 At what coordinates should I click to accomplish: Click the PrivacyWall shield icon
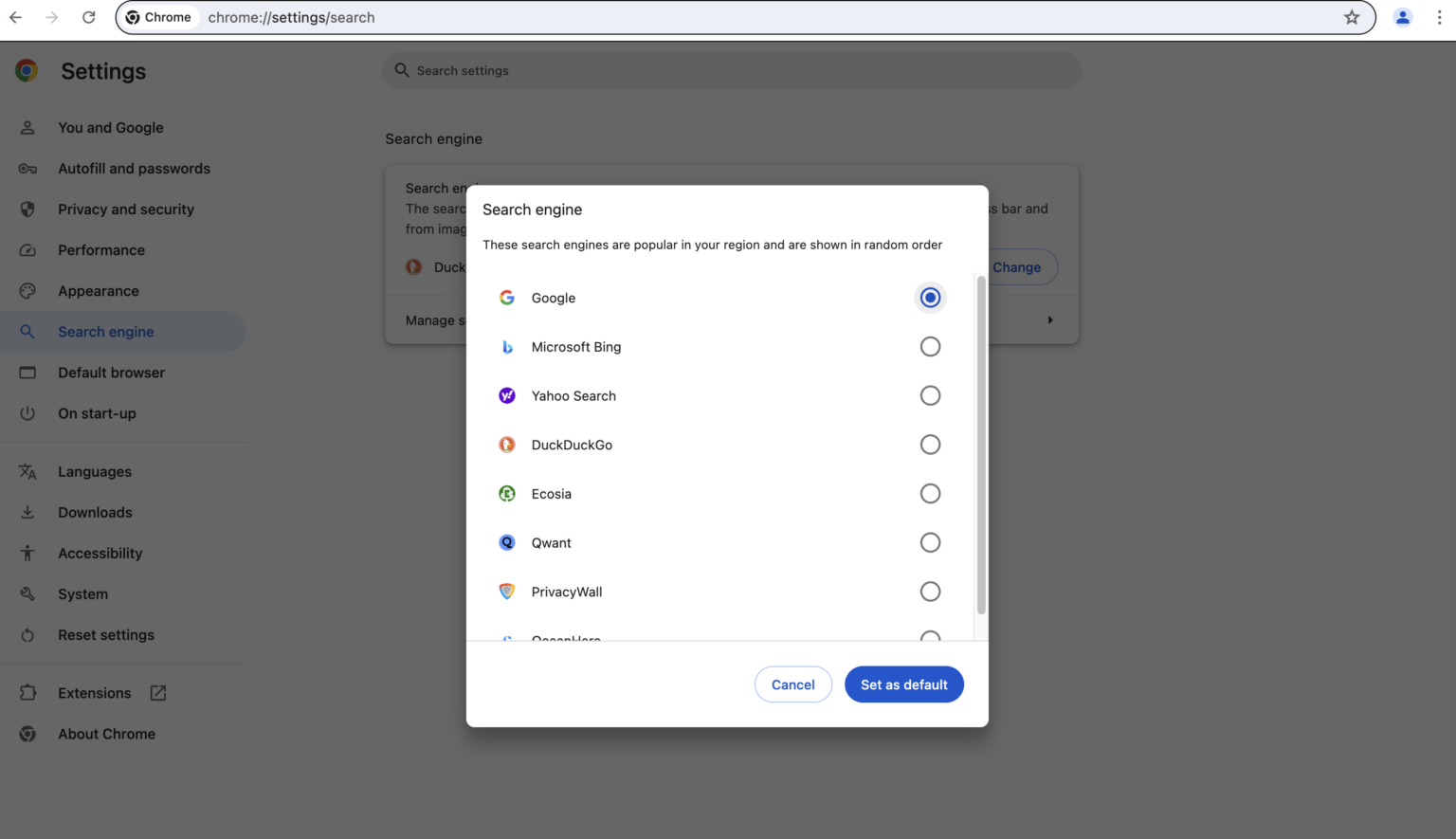tap(507, 592)
